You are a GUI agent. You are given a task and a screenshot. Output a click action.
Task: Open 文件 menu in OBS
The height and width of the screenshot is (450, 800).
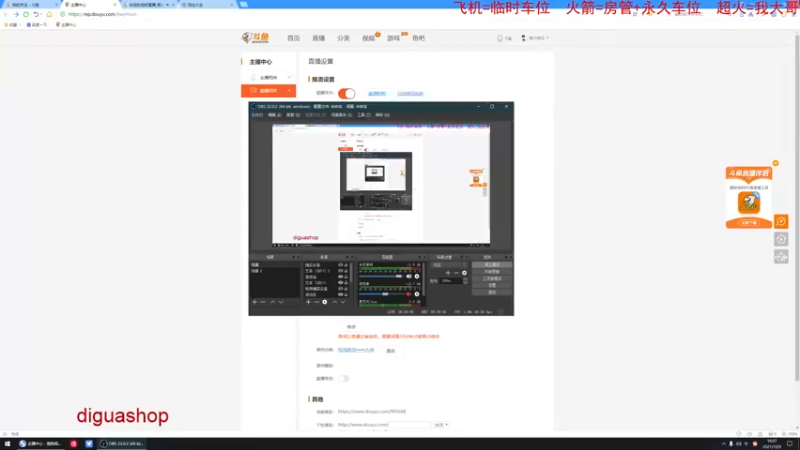tap(257, 115)
